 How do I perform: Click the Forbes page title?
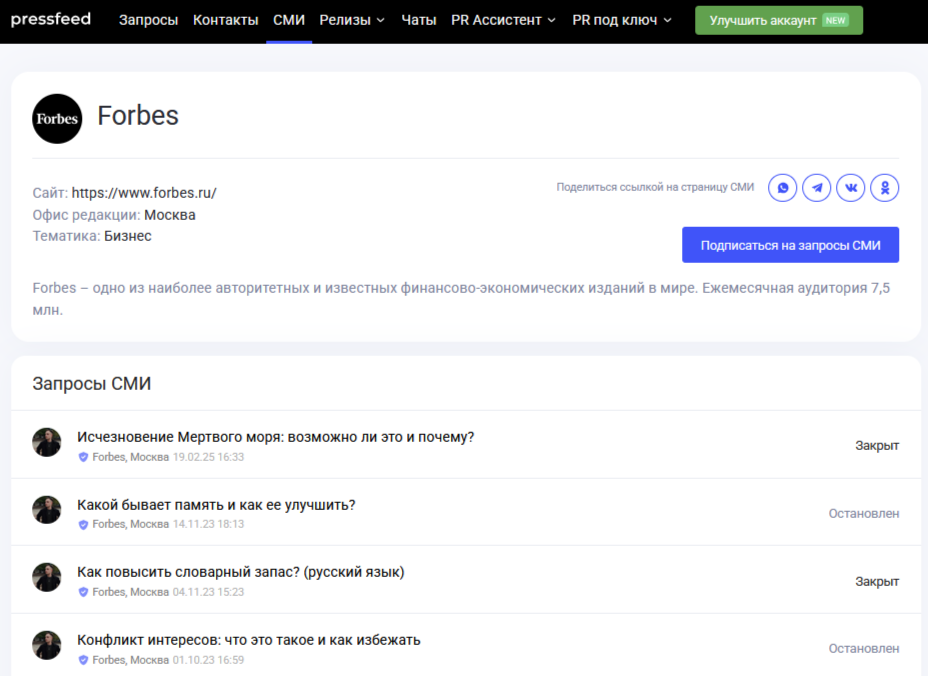pos(138,115)
